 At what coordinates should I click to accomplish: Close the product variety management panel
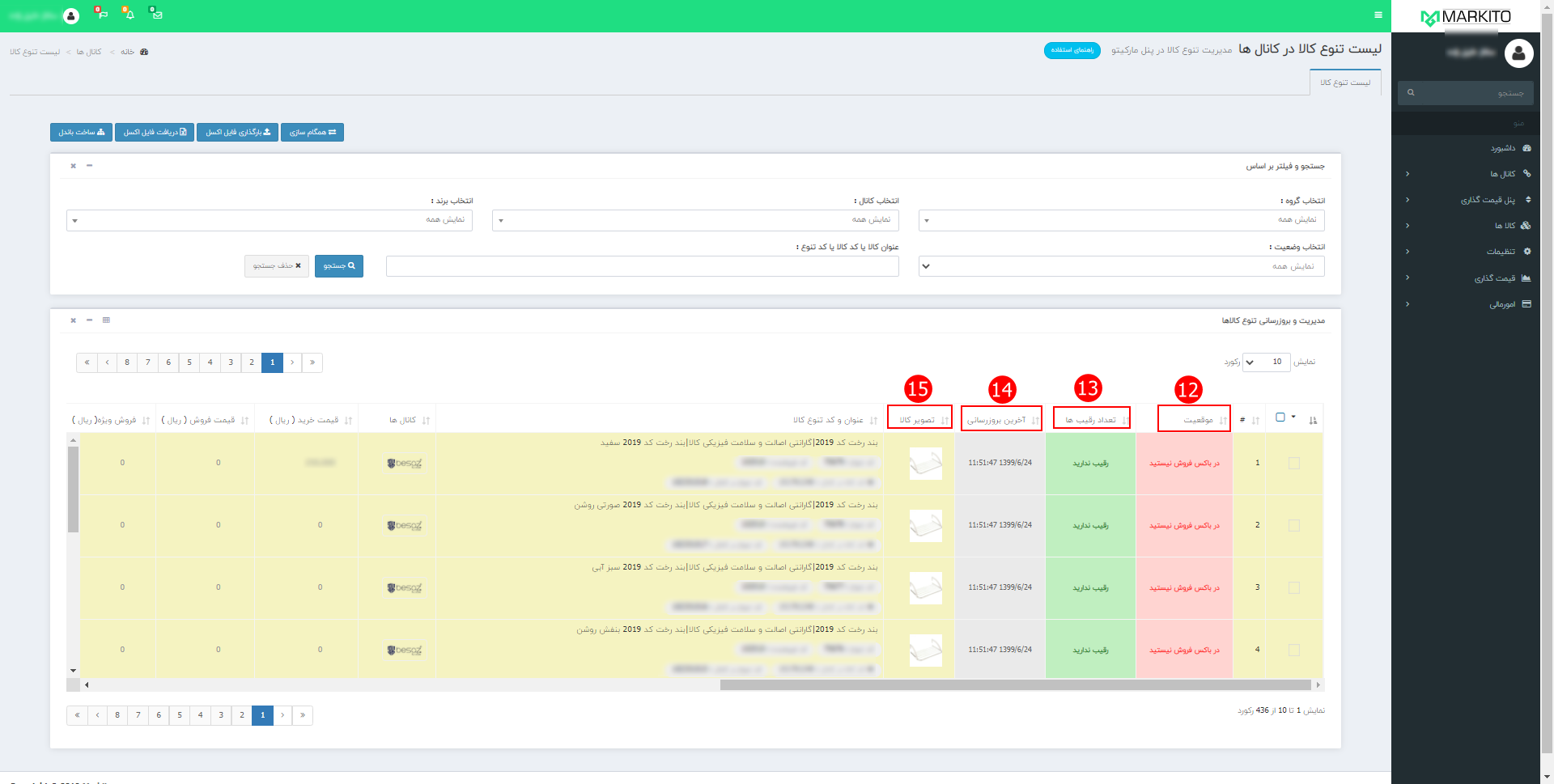click(73, 320)
